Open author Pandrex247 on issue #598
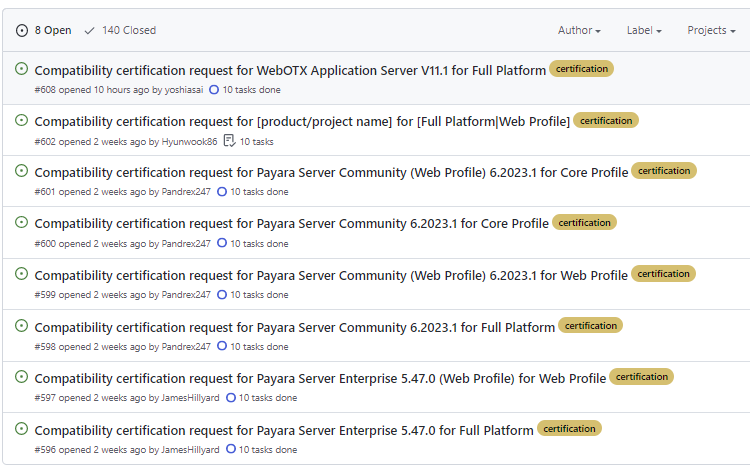 pyautogui.click(x=186, y=347)
